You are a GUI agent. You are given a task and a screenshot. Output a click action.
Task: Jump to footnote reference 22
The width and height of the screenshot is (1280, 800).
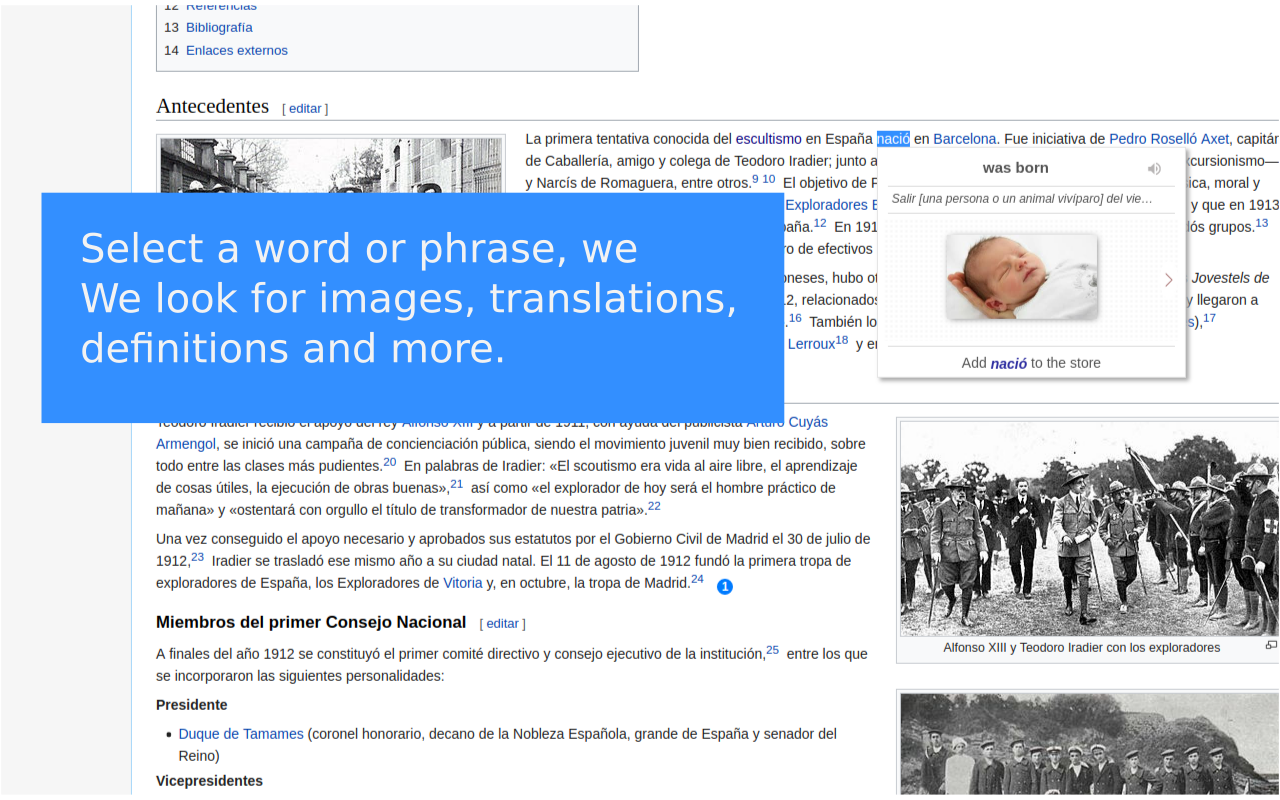(654, 506)
